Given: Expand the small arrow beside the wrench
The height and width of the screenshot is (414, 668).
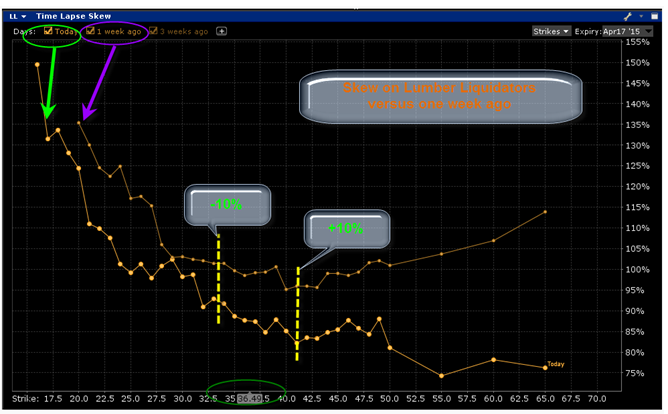Looking at the screenshot, I should (641, 17).
